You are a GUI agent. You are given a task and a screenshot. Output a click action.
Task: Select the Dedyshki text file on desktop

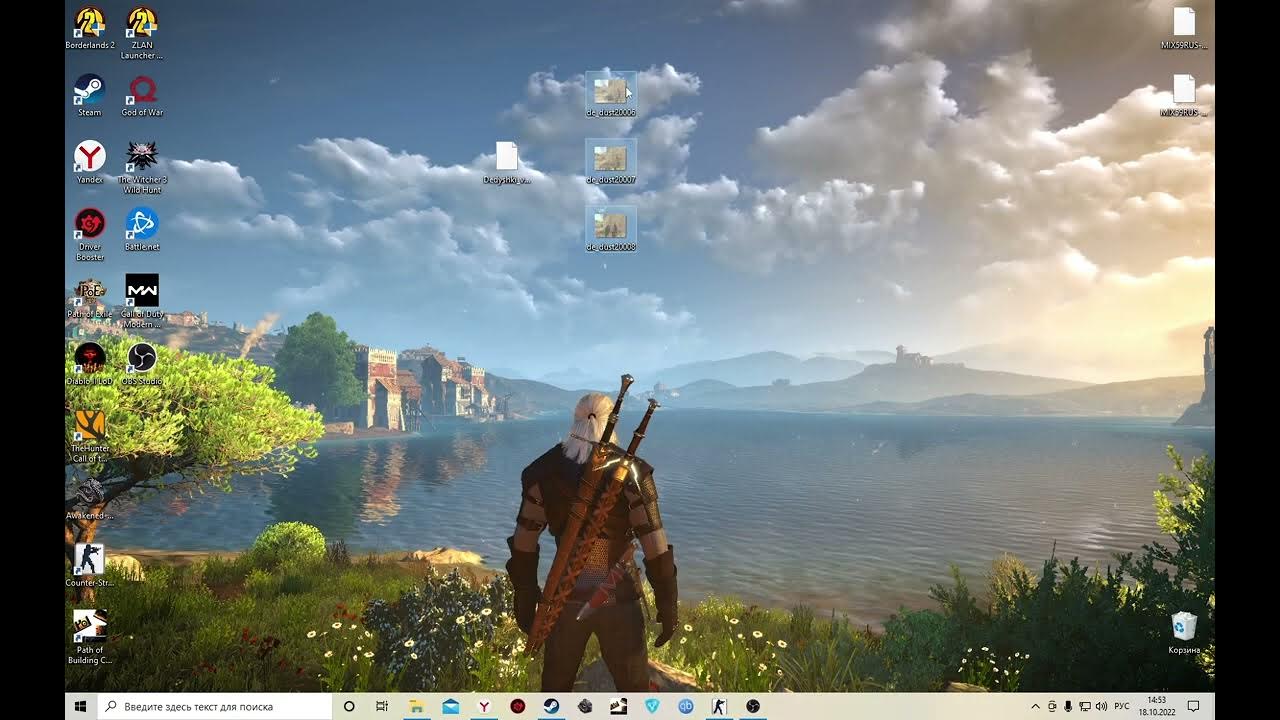507,162
